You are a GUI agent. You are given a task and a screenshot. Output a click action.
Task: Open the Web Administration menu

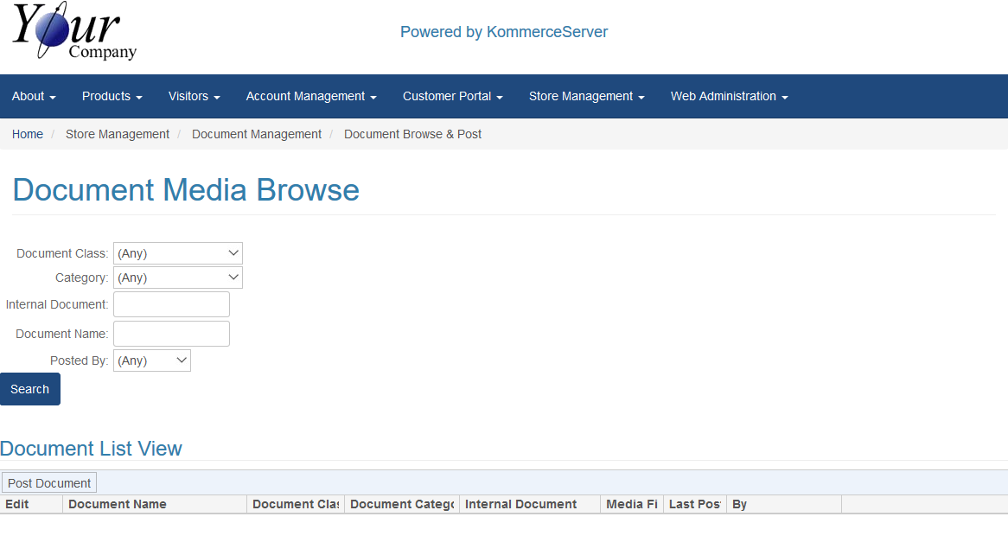[x=729, y=97]
